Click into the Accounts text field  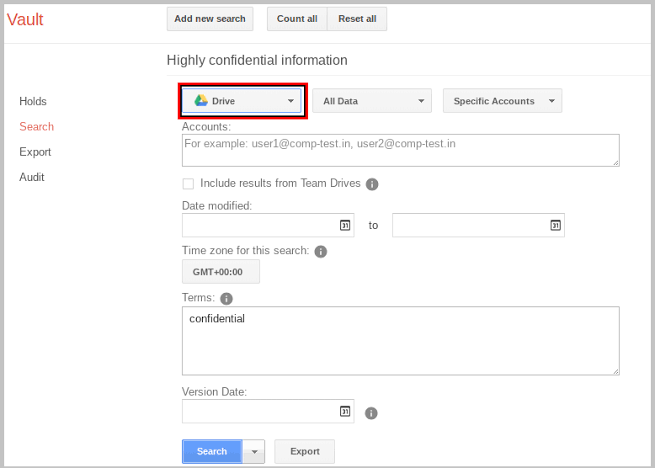click(x=400, y=150)
